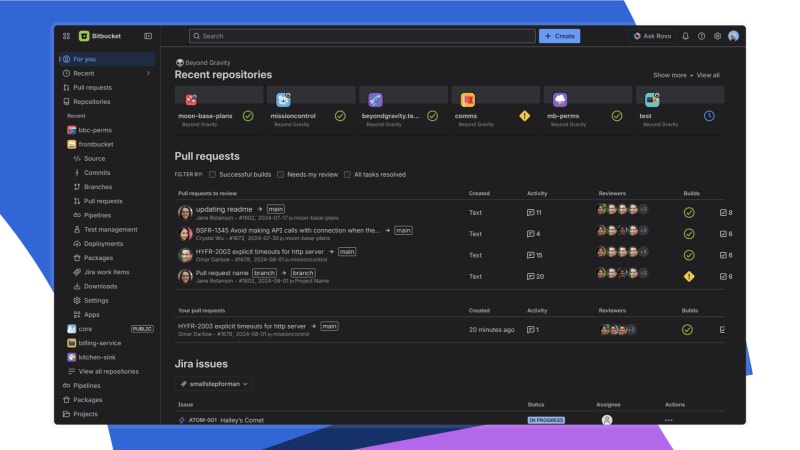Toggle the Successful builds filter
This screenshot has width=800, height=450.
[x=212, y=174]
